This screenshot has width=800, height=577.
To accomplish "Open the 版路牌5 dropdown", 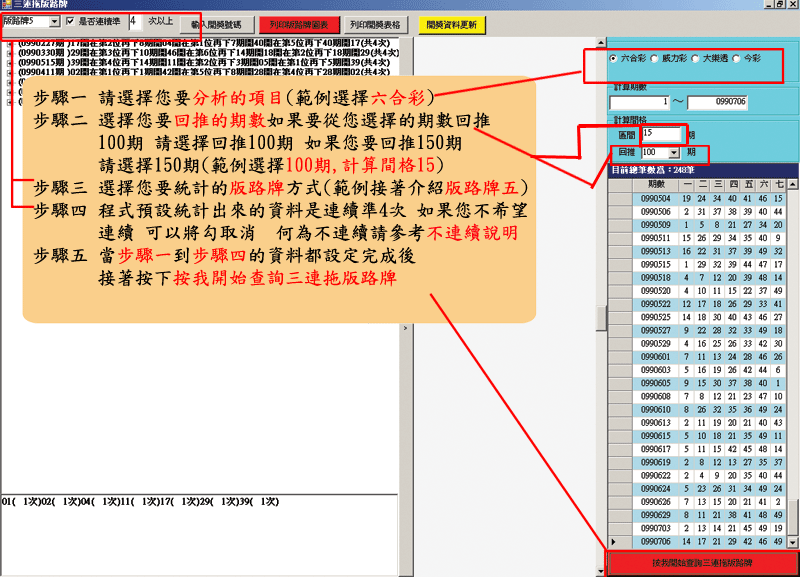I will [x=54, y=21].
